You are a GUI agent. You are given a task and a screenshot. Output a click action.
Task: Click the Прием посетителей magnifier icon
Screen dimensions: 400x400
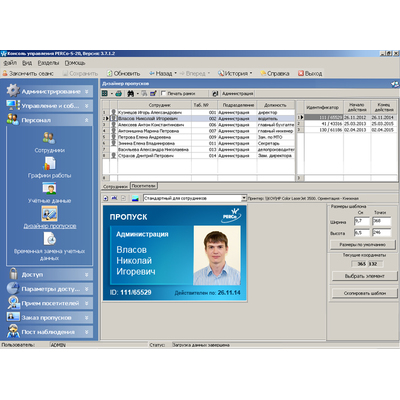coord(13,303)
